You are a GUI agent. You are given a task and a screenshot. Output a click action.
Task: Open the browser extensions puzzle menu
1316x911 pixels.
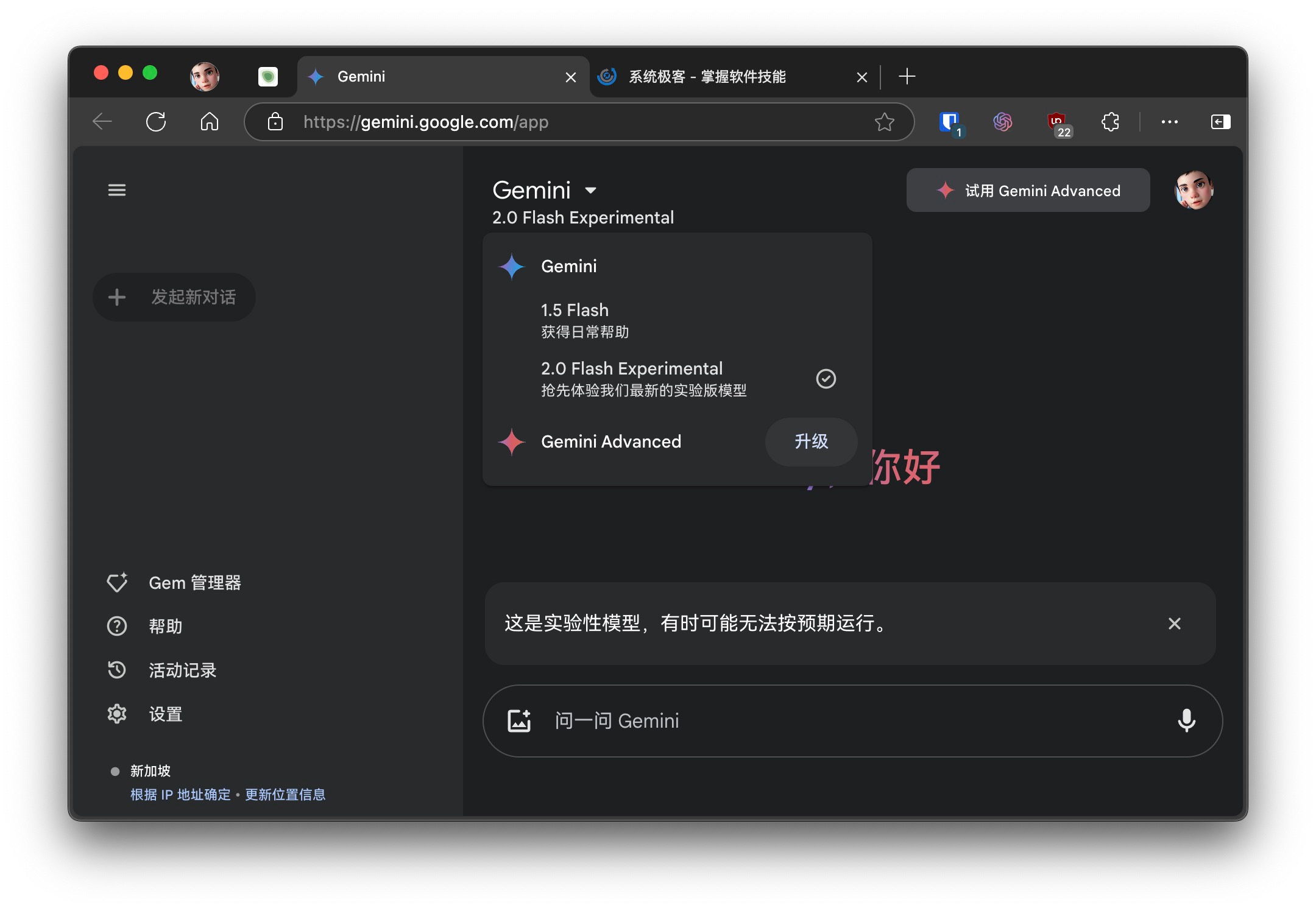point(1111,122)
